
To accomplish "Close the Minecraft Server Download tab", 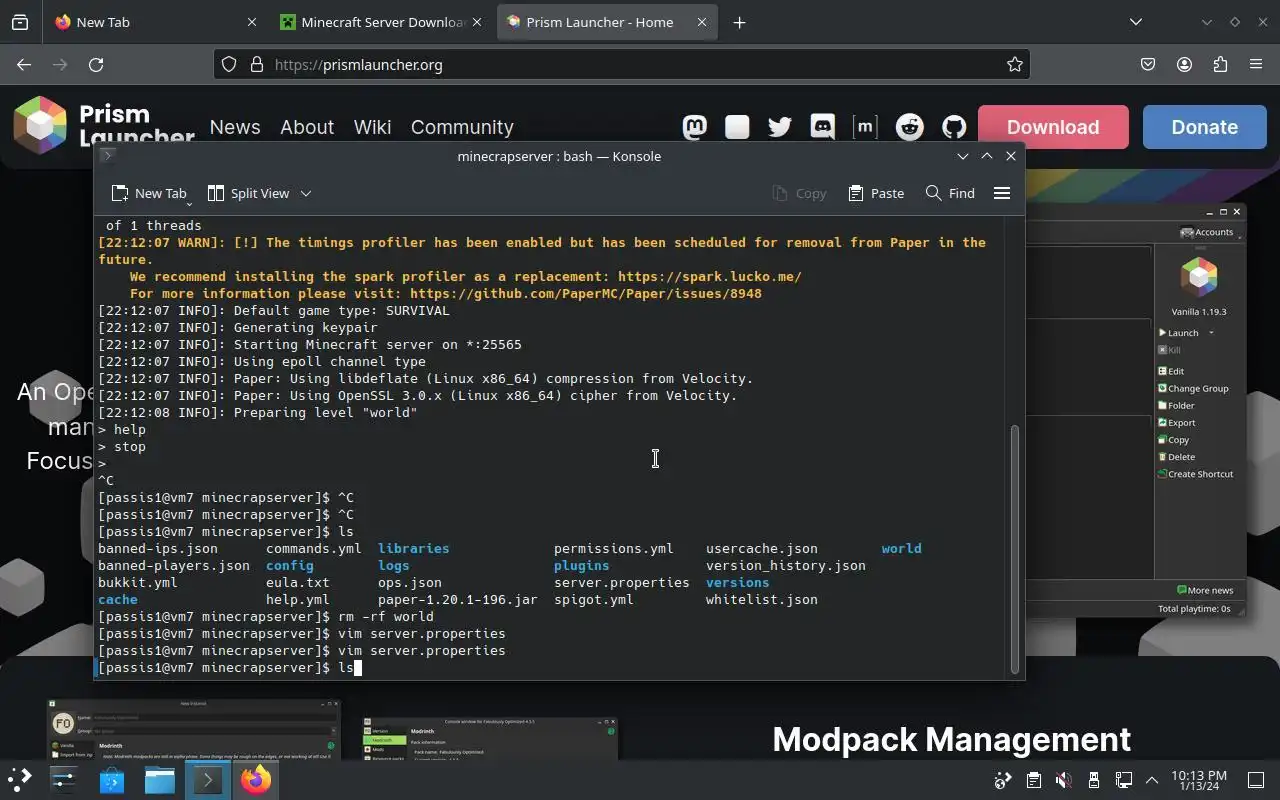I will pyautogui.click(x=476, y=22).
